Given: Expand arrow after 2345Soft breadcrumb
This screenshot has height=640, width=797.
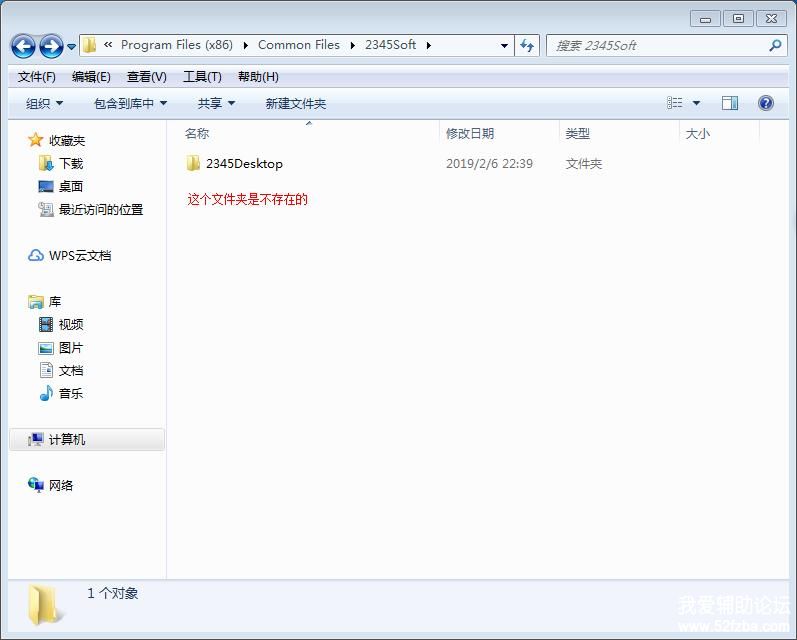Looking at the screenshot, I should pos(429,46).
